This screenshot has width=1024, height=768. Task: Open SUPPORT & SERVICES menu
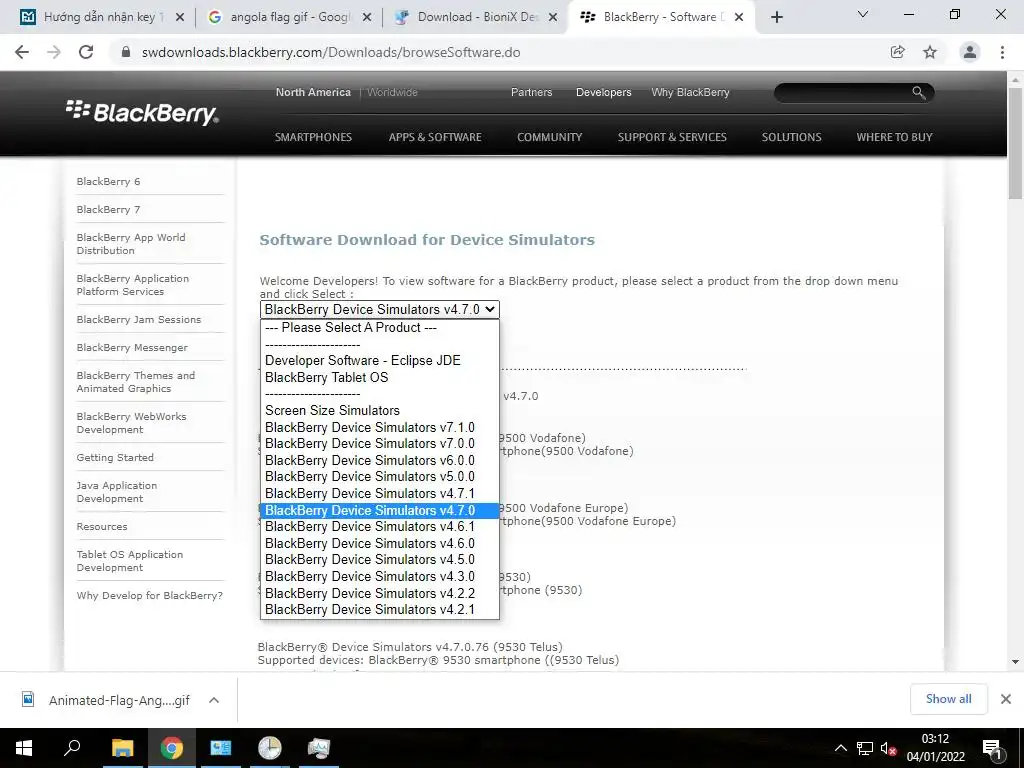pos(672,137)
